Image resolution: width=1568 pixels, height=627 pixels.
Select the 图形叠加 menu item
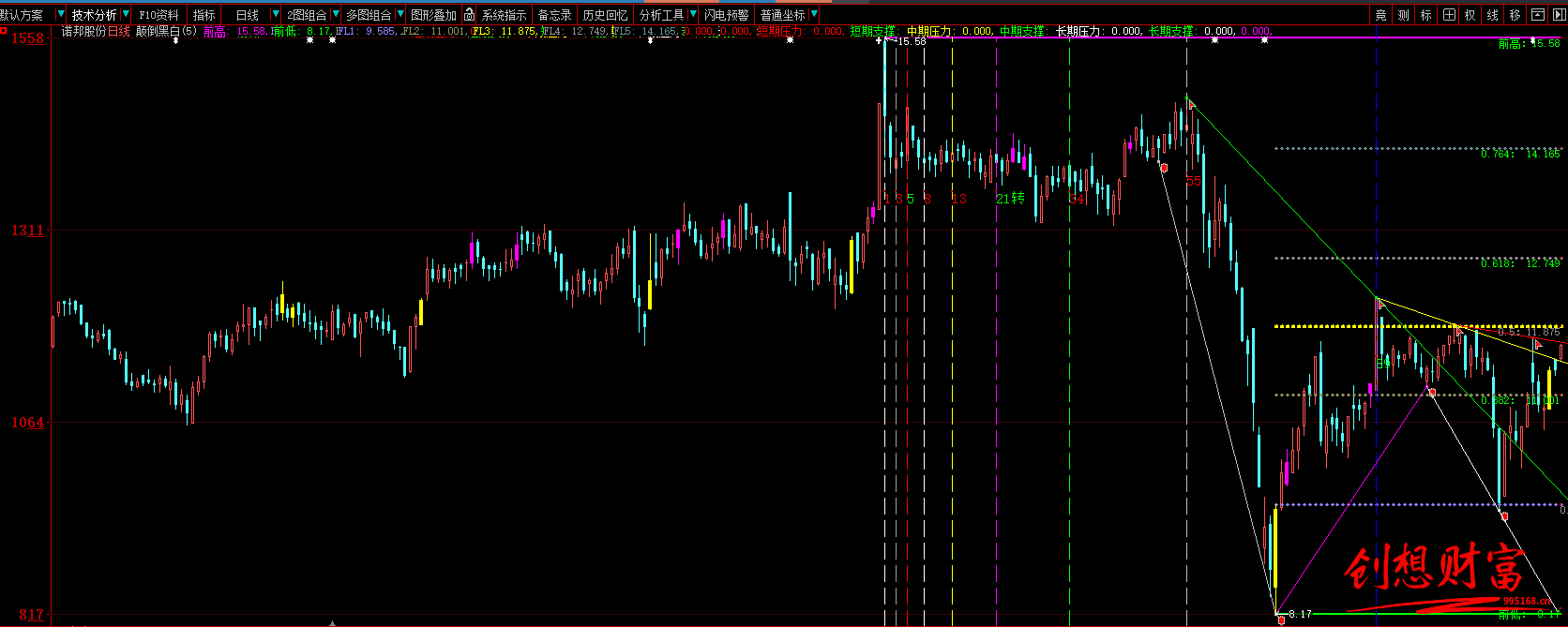[433, 15]
